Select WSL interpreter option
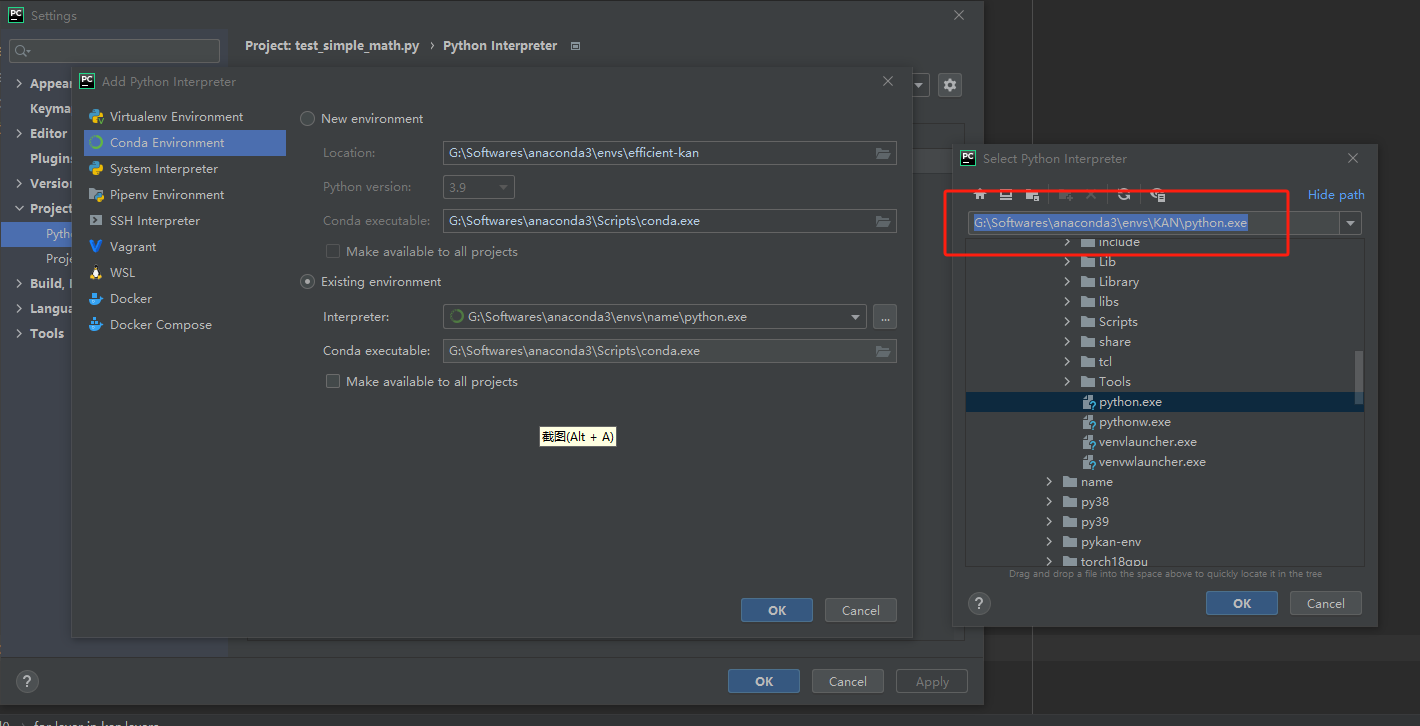 pyautogui.click(x=185, y=273)
